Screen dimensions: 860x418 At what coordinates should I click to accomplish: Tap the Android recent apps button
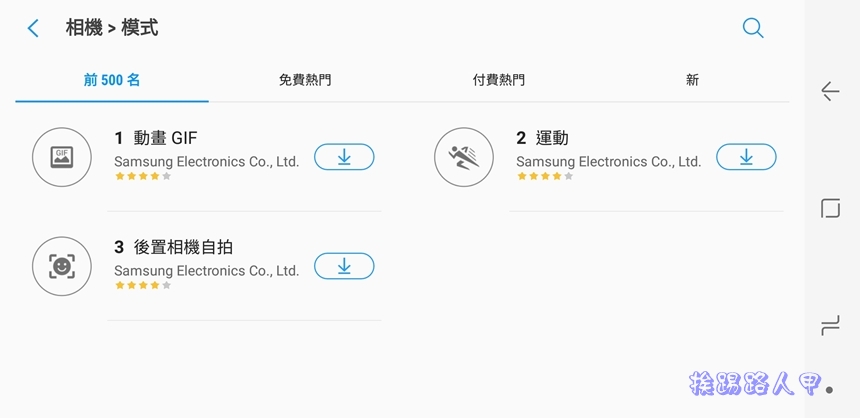tap(830, 326)
